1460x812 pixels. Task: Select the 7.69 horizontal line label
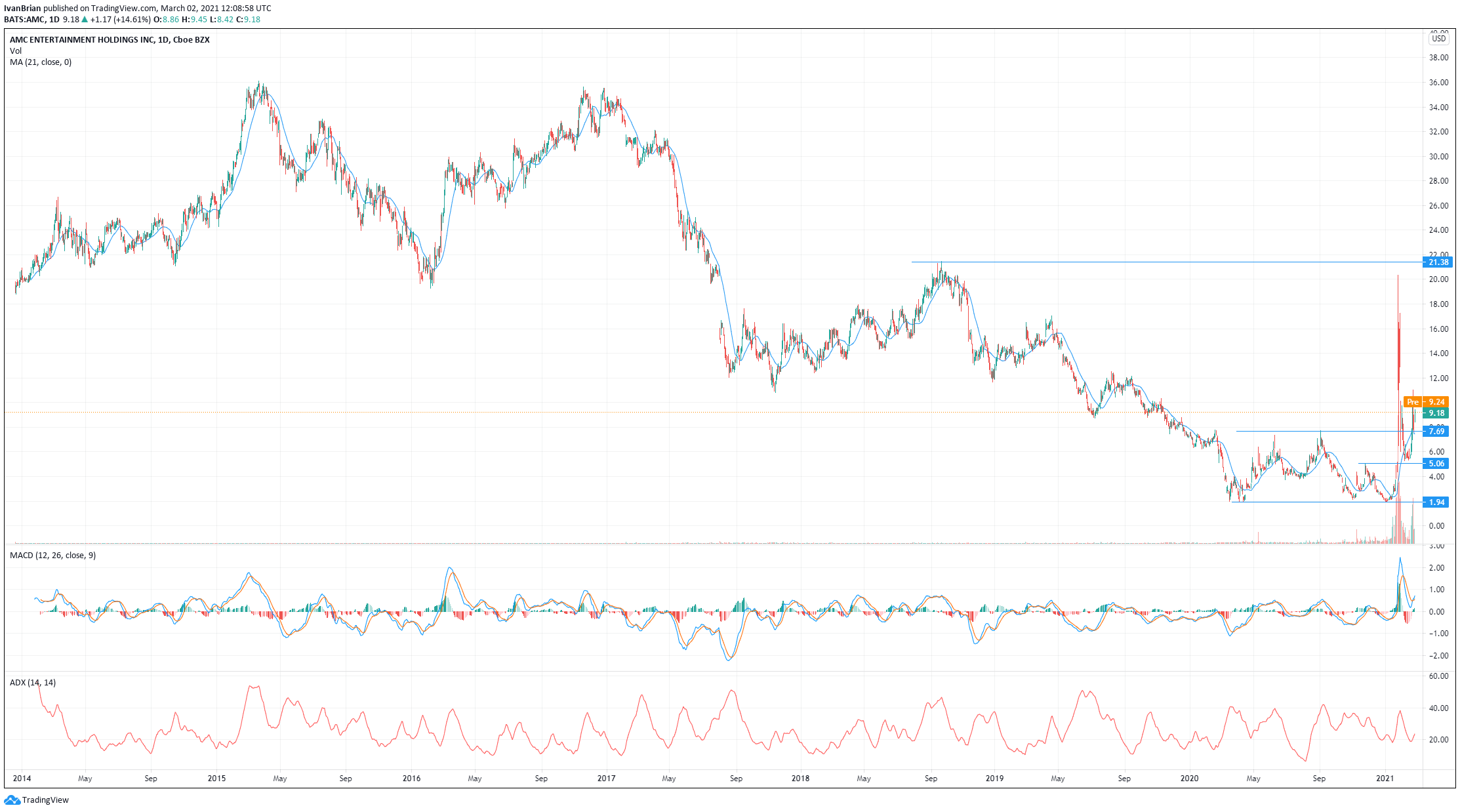(x=1436, y=432)
